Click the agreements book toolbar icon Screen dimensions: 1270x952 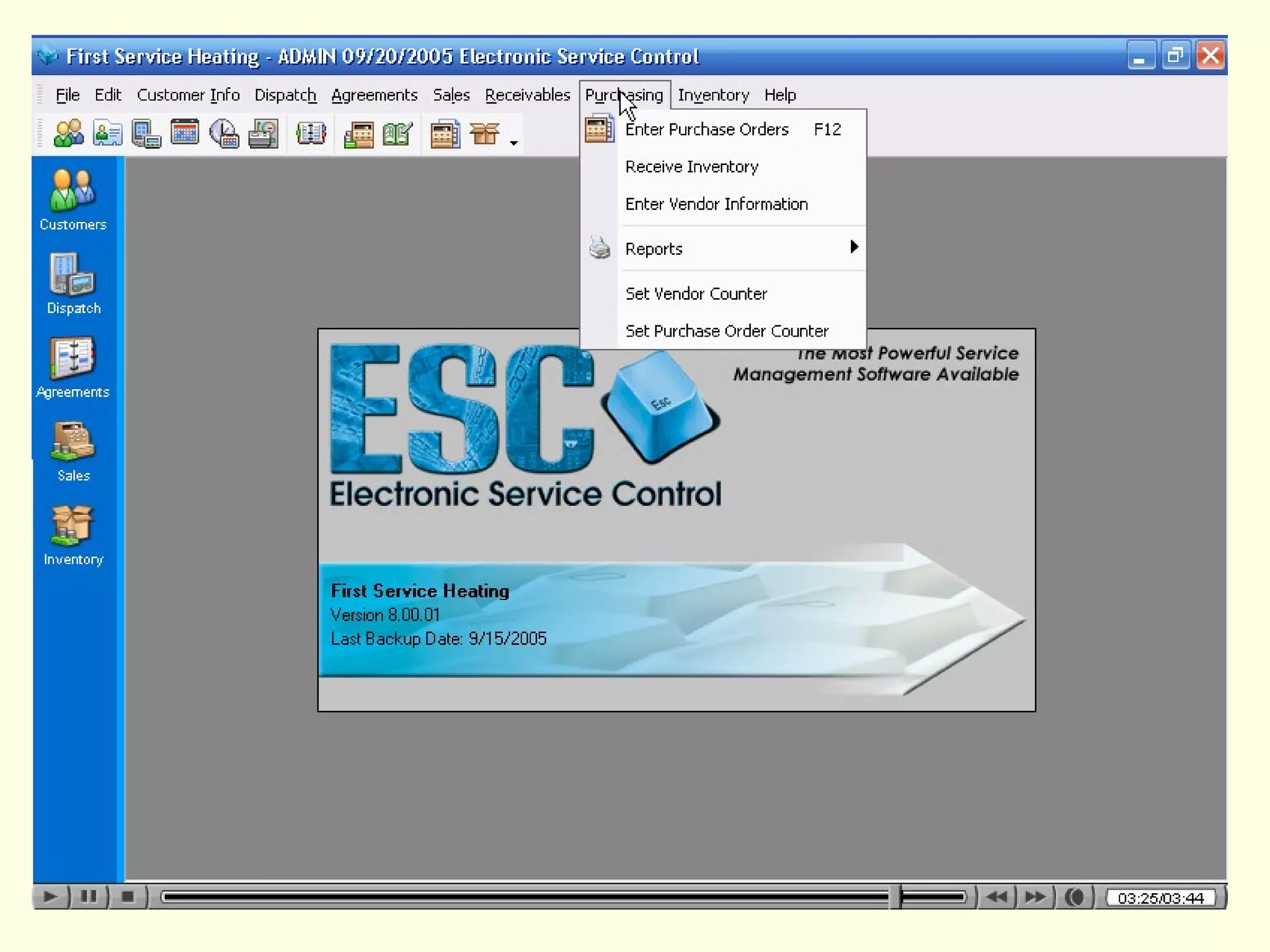(x=311, y=133)
